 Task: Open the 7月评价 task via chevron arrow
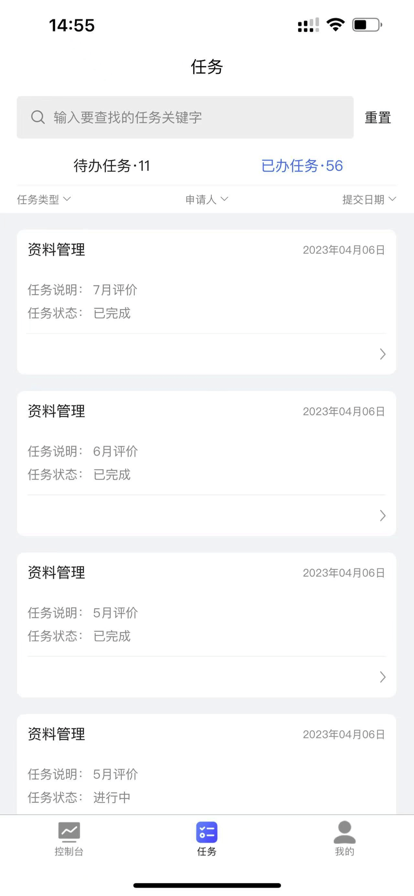click(x=383, y=354)
